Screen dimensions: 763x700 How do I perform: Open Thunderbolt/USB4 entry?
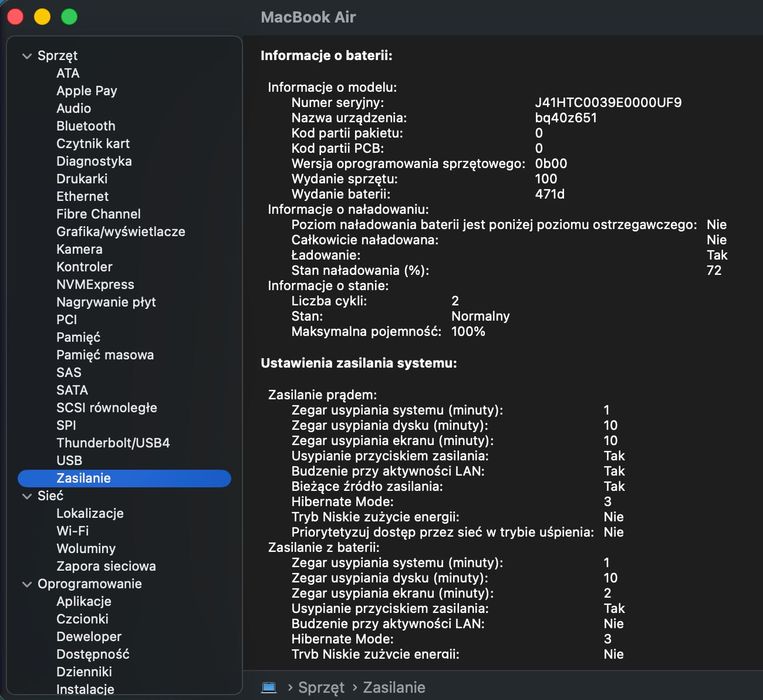(113, 443)
